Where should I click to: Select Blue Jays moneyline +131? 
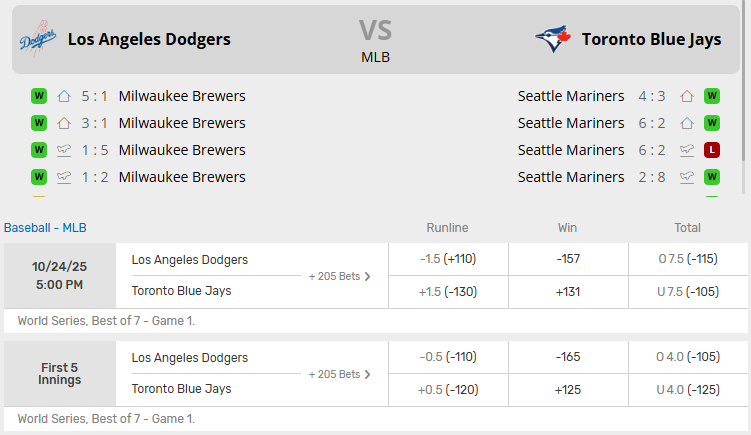567,291
